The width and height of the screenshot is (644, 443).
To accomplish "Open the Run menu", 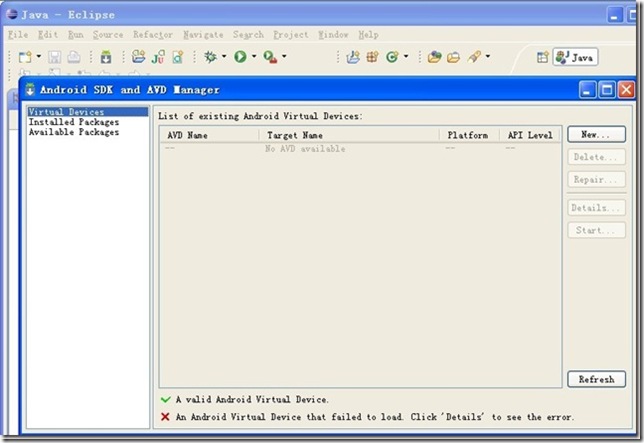I will coord(76,35).
